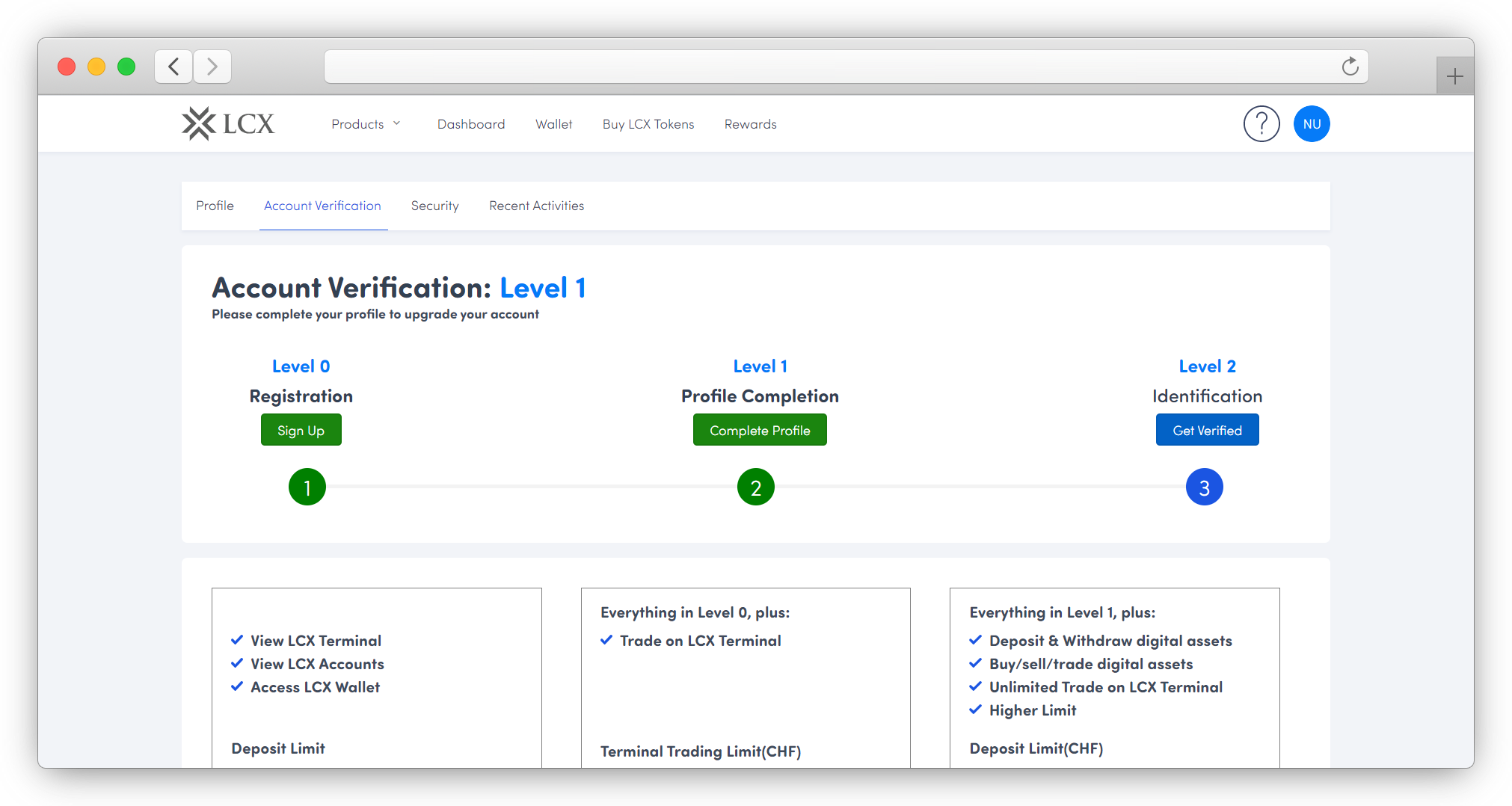Click 'Deposit Limit(CHF)' label in Level 2 card
The width and height of the screenshot is (1512, 806).
[x=1036, y=748]
